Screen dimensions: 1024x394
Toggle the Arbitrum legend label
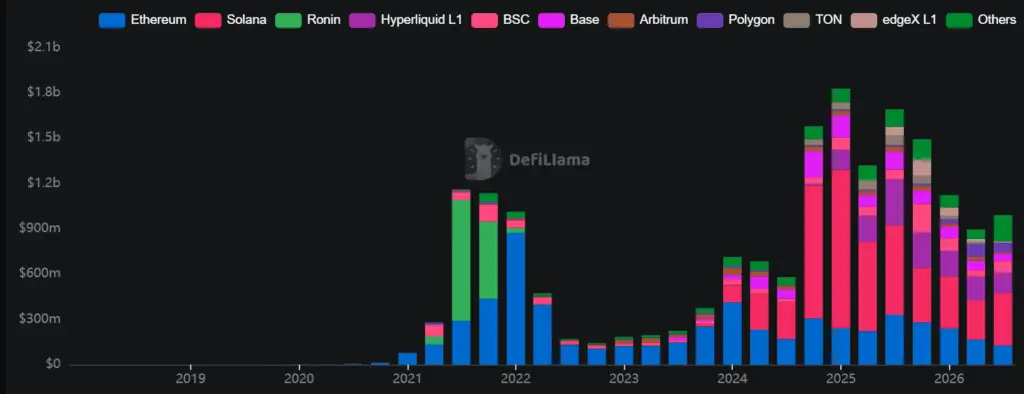click(664, 20)
